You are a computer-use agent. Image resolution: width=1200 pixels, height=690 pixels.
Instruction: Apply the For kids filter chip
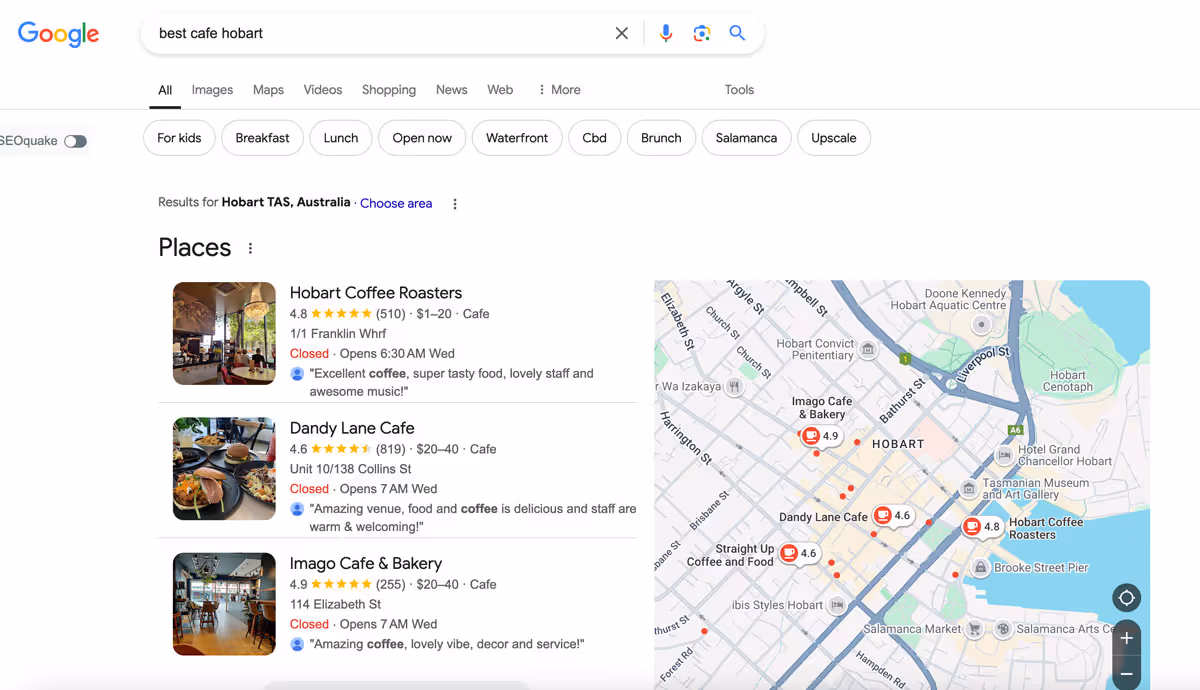pyautogui.click(x=179, y=138)
